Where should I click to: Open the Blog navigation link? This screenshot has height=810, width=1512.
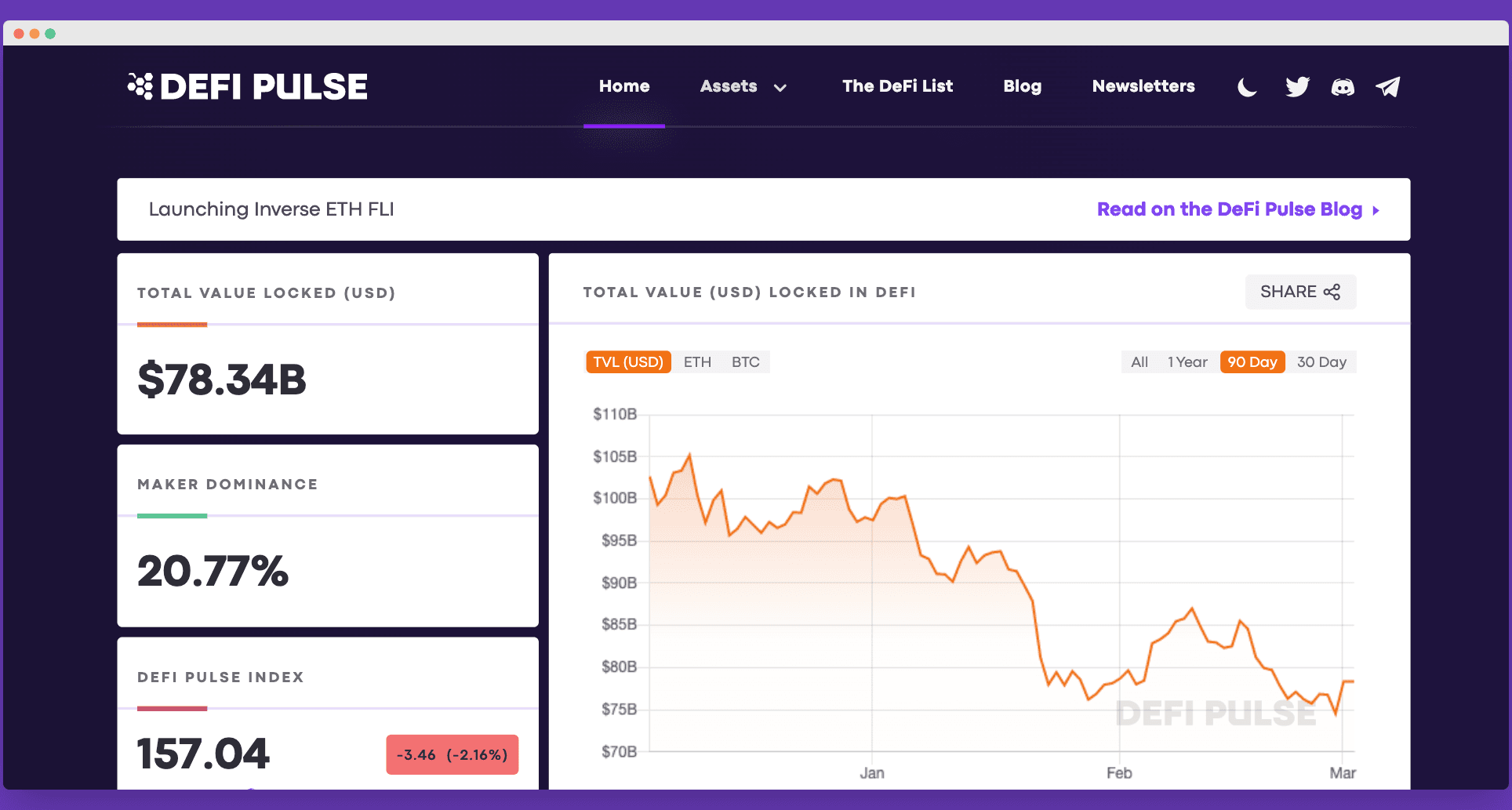point(1022,86)
